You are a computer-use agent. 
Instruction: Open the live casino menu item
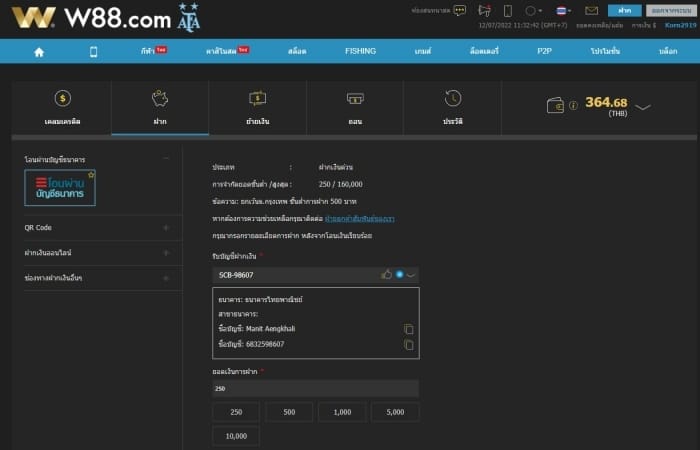pyautogui.click(x=227, y=51)
